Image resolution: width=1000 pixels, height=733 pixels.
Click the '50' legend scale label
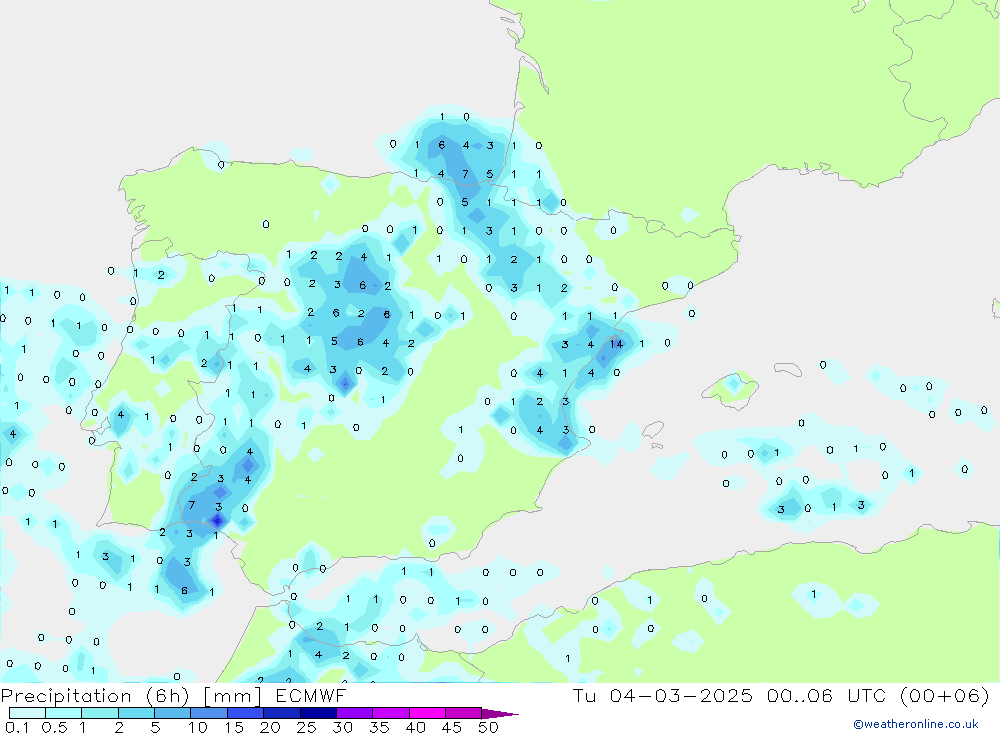click(489, 727)
